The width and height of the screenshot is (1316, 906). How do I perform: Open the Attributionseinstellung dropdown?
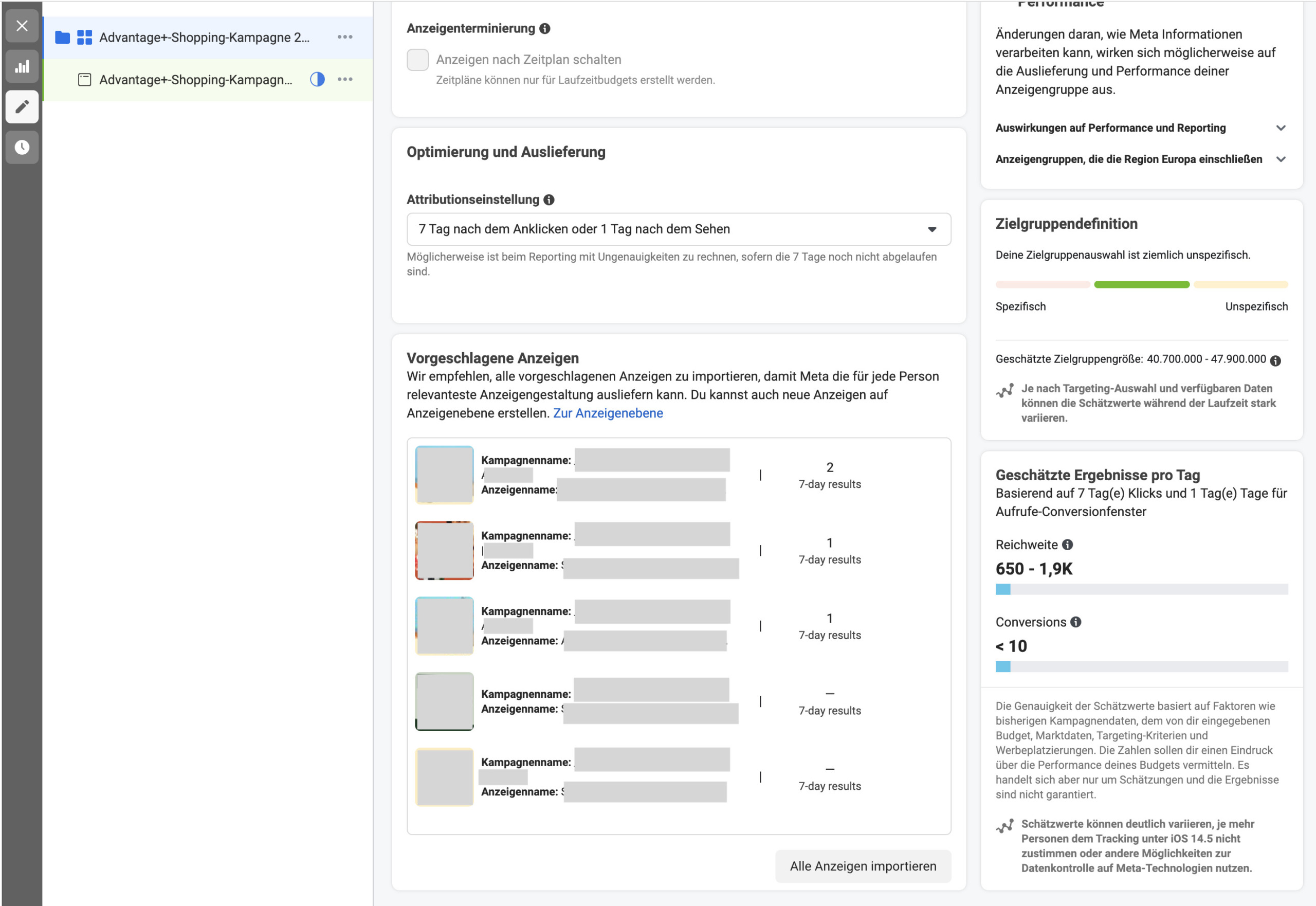(679, 229)
